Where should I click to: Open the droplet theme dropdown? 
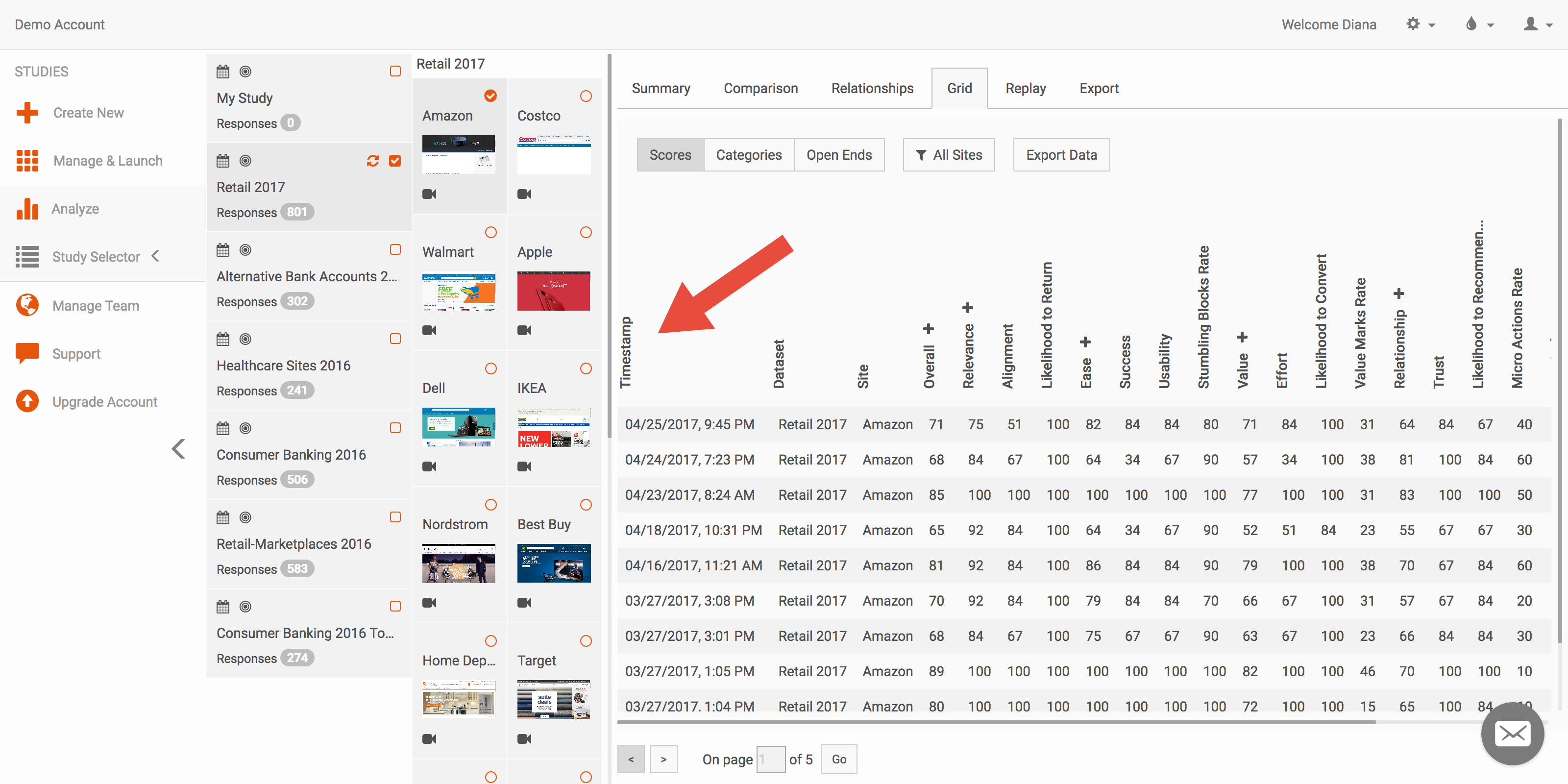click(1480, 24)
